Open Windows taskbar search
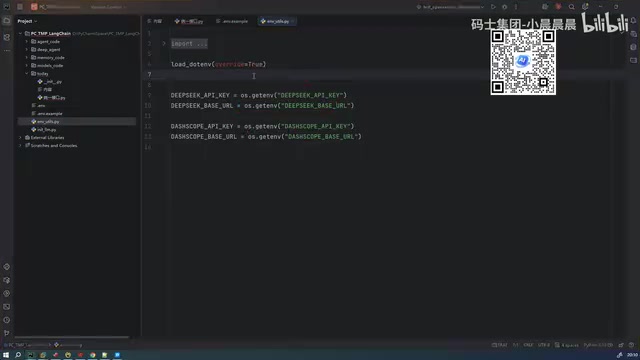640x360 pixels. [18, 355]
